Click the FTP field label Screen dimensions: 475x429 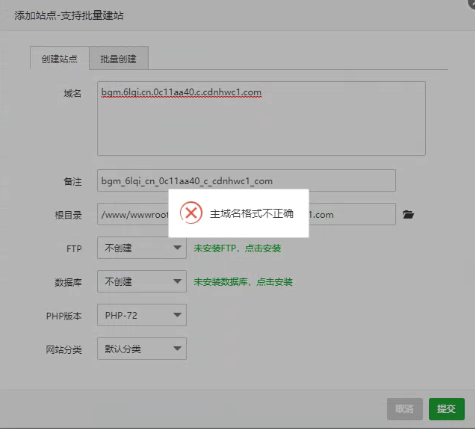pos(74,249)
